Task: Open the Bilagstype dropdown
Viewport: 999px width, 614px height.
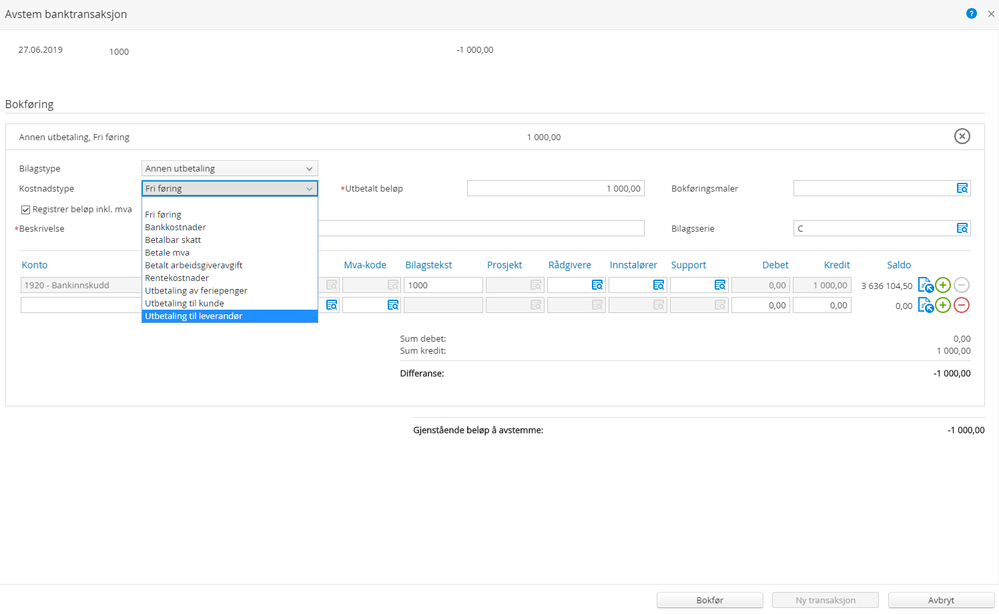Action: click(229, 169)
